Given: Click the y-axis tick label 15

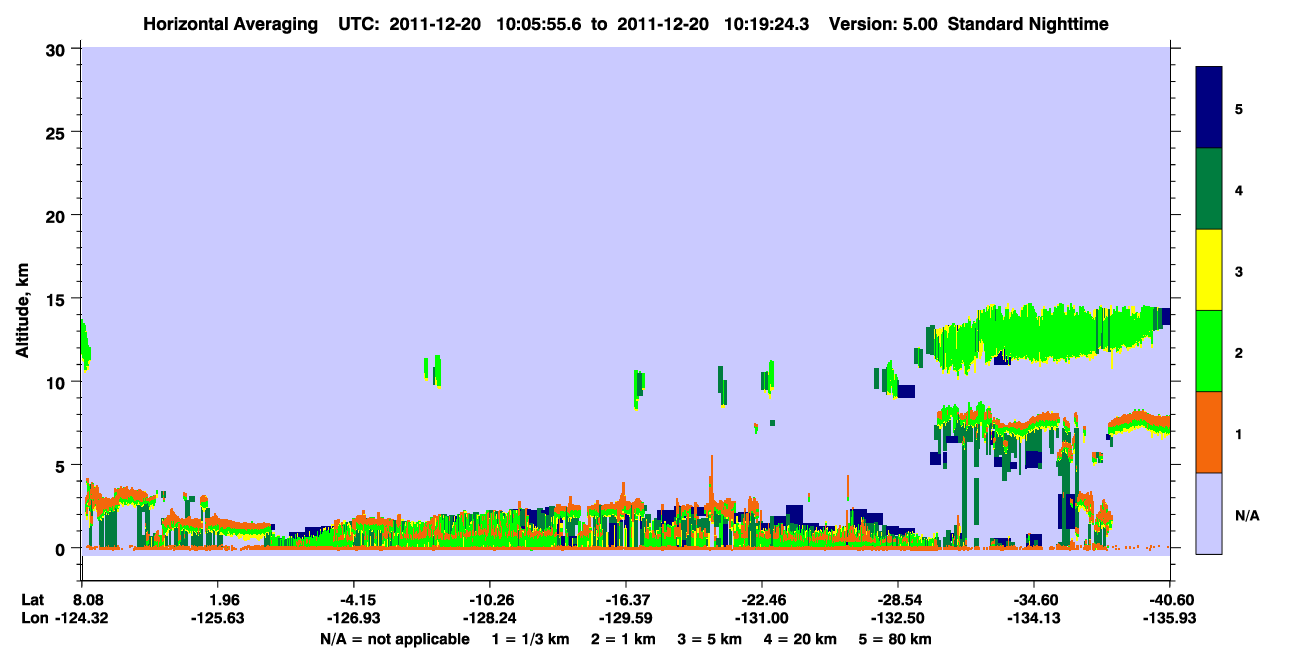Looking at the screenshot, I should (57, 298).
